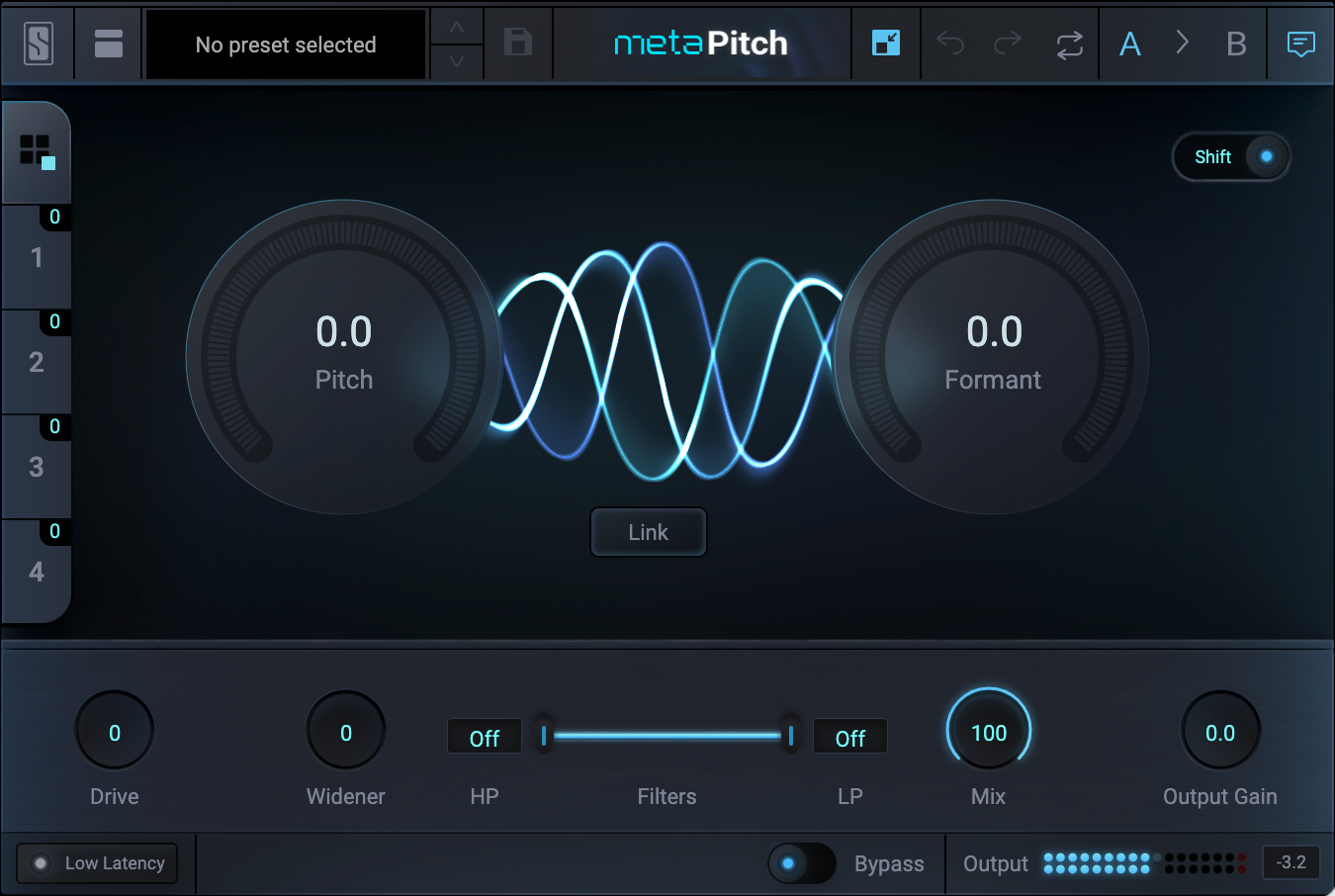Switch to voice tab 1
The height and width of the screenshot is (896, 1335).
pos(37,258)
